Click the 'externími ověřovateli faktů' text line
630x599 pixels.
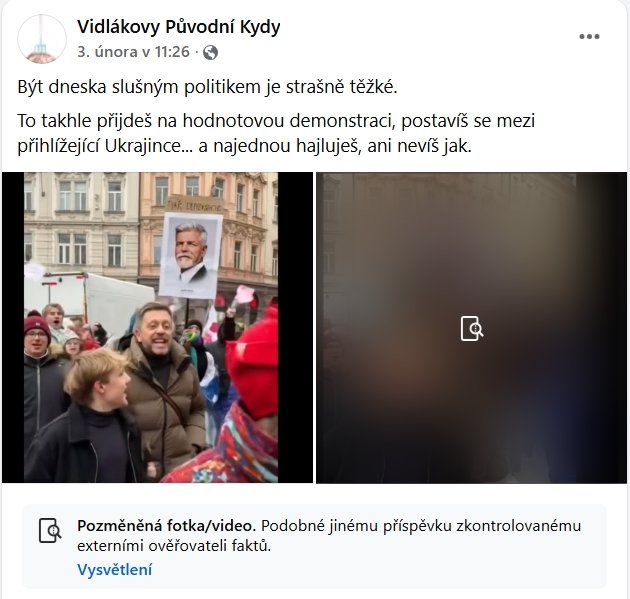click(x=174, y=546)
